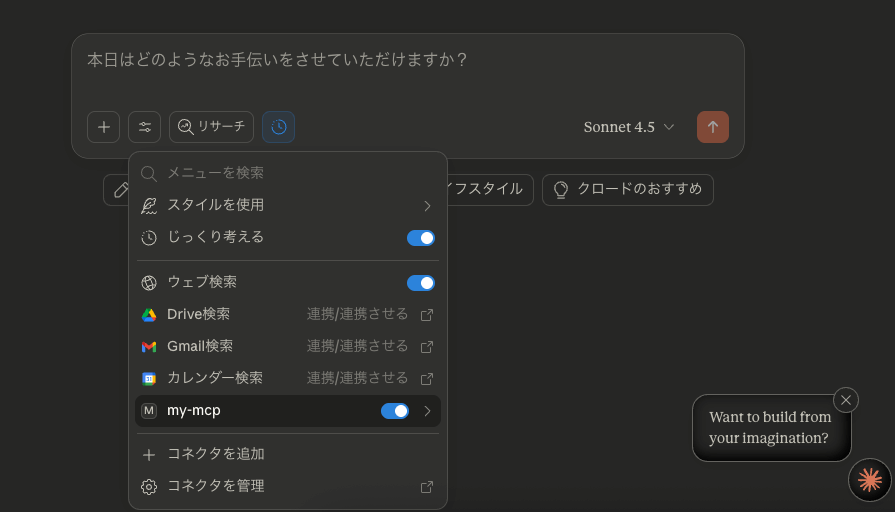Click the extended thinking clock icon
This screenshot has width=895, height=512.
[278, 127]
